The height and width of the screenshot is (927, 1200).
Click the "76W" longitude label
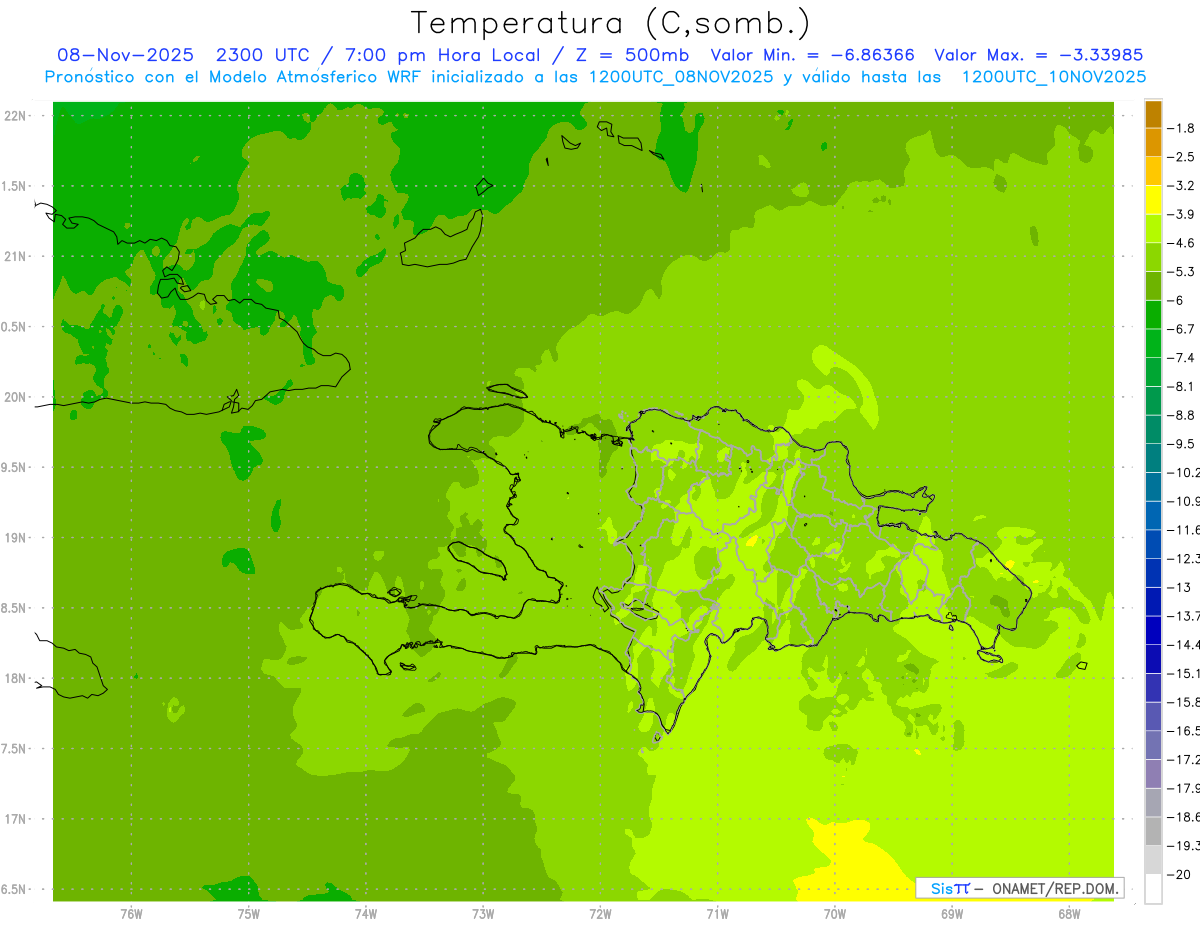coord(131,913)
